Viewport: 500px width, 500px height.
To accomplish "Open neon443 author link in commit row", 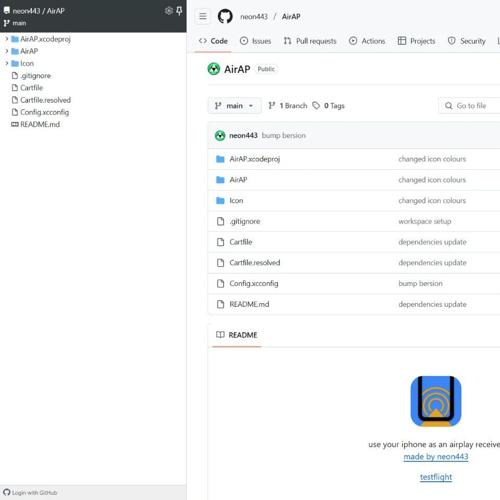I will pyautogui.click(x=243, y=135).
